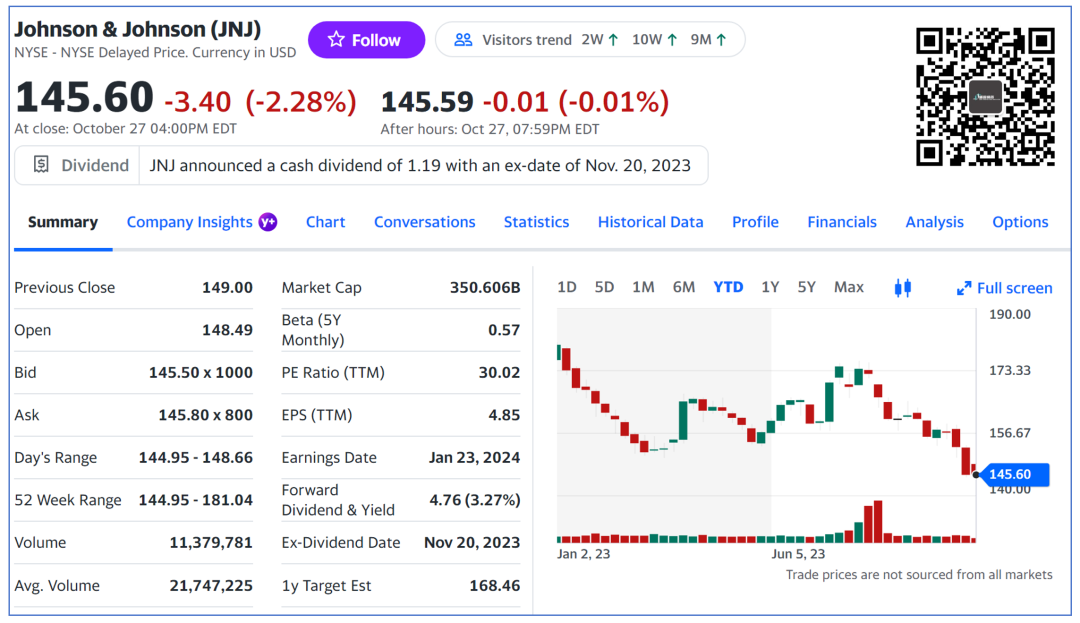
Task: Click the QR code image
Action: 985,96
